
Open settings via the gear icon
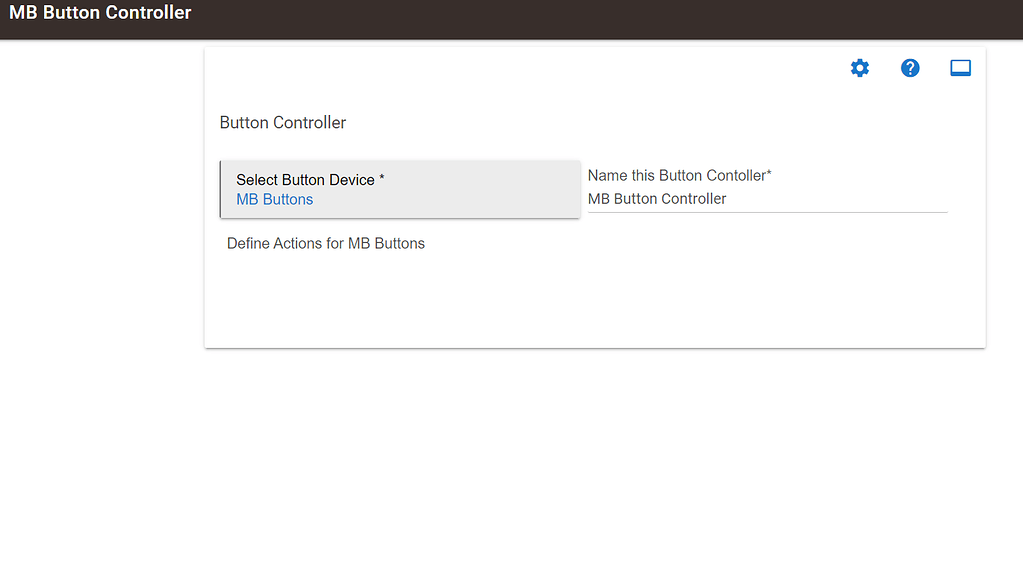(x=859, y=68)
